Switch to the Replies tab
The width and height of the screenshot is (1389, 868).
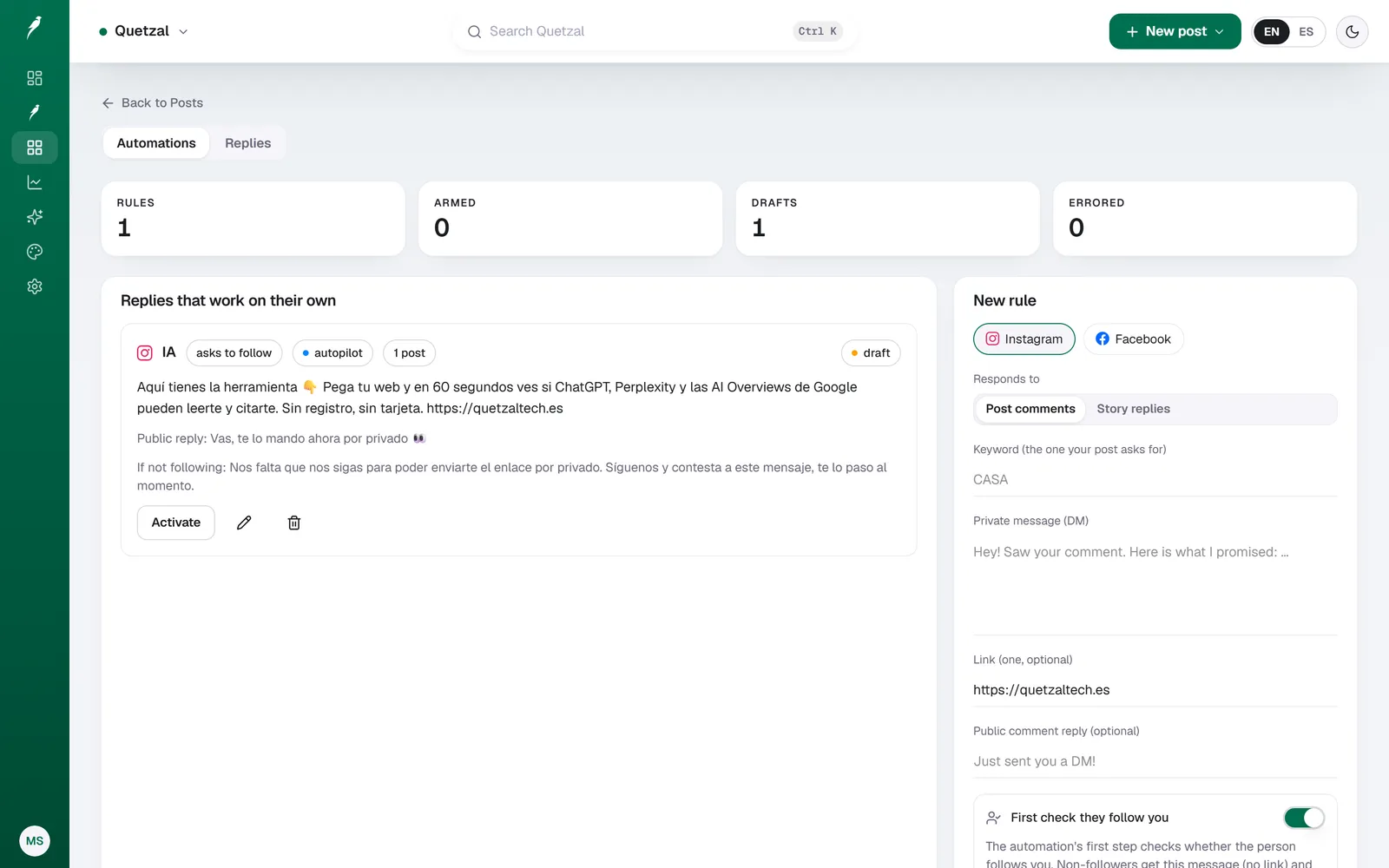pyautogui.click(x=247, y=143)
